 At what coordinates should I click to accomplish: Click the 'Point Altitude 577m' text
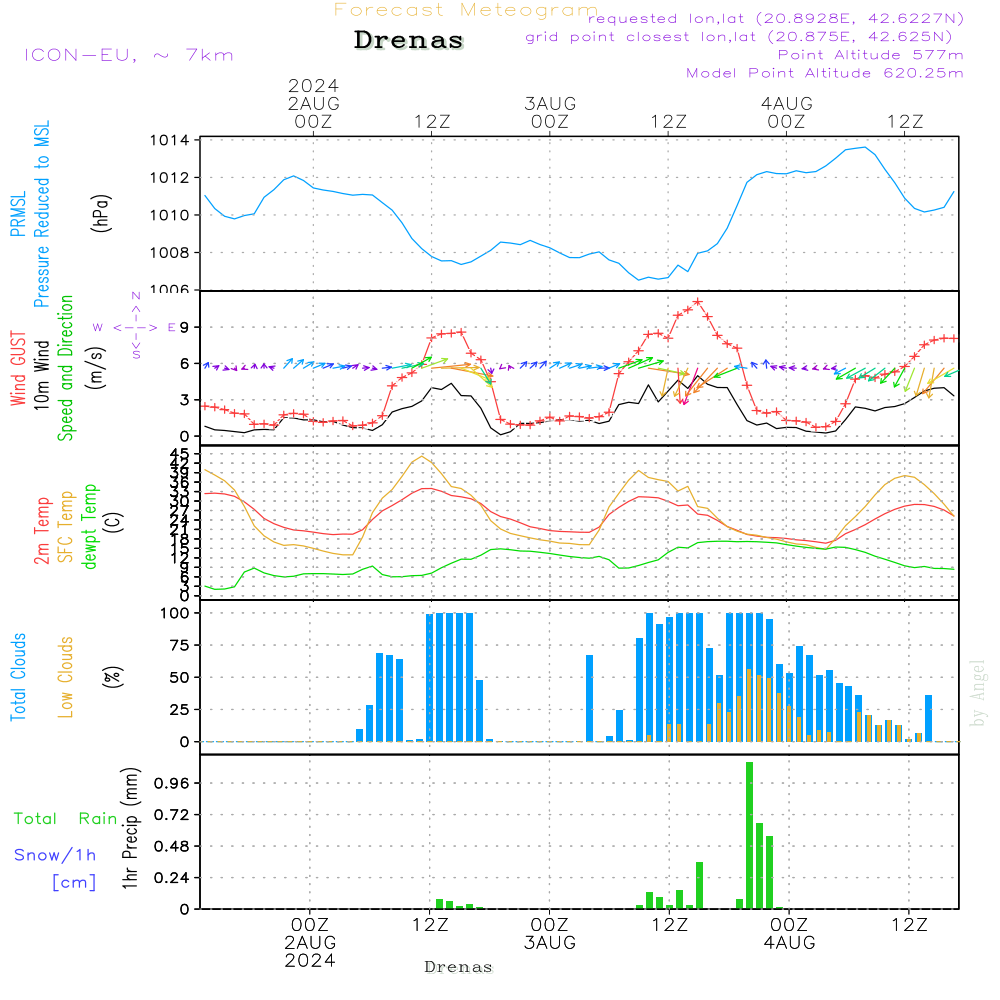tap(870, 55)
